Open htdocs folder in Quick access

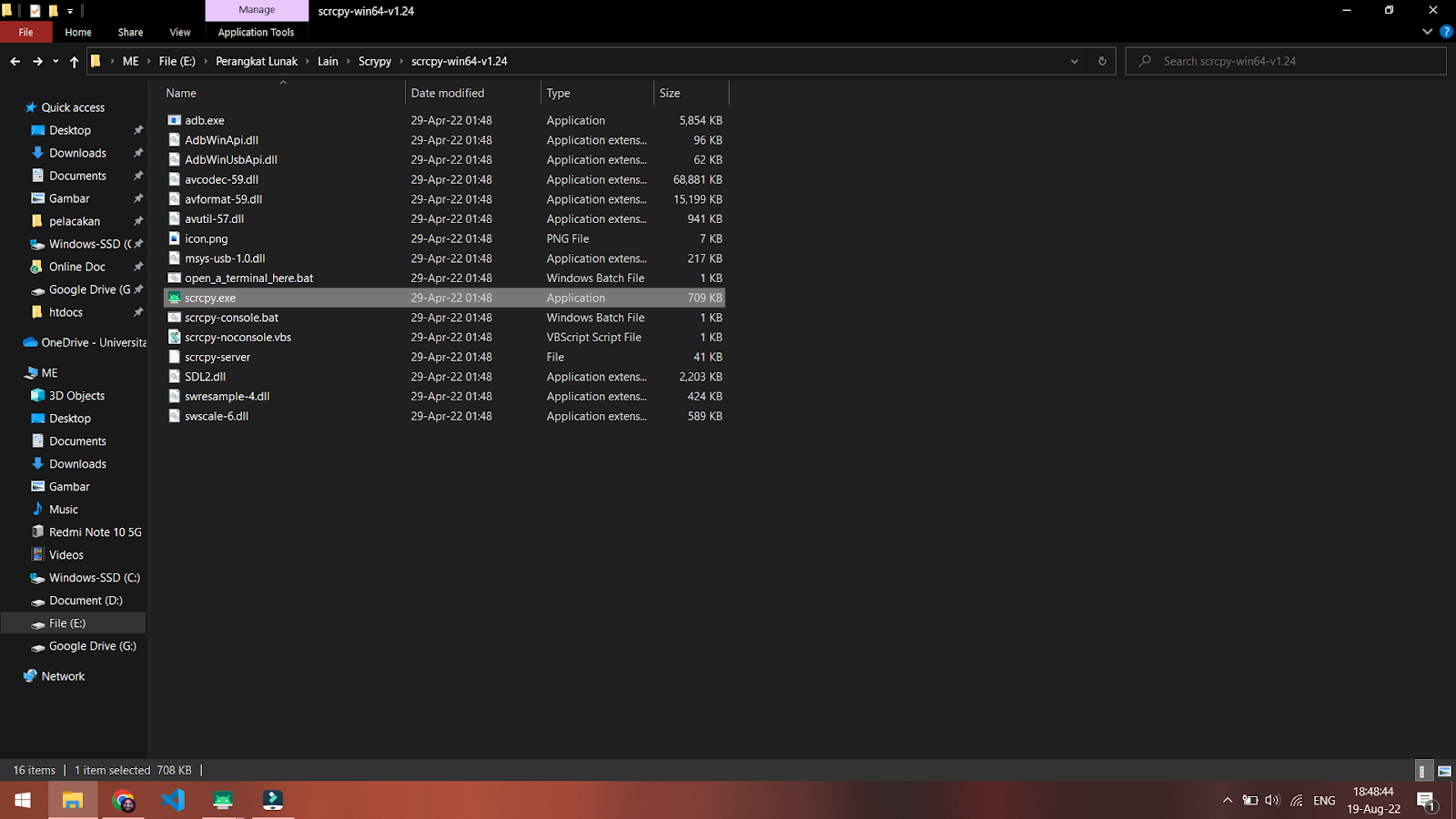(66, 312)
